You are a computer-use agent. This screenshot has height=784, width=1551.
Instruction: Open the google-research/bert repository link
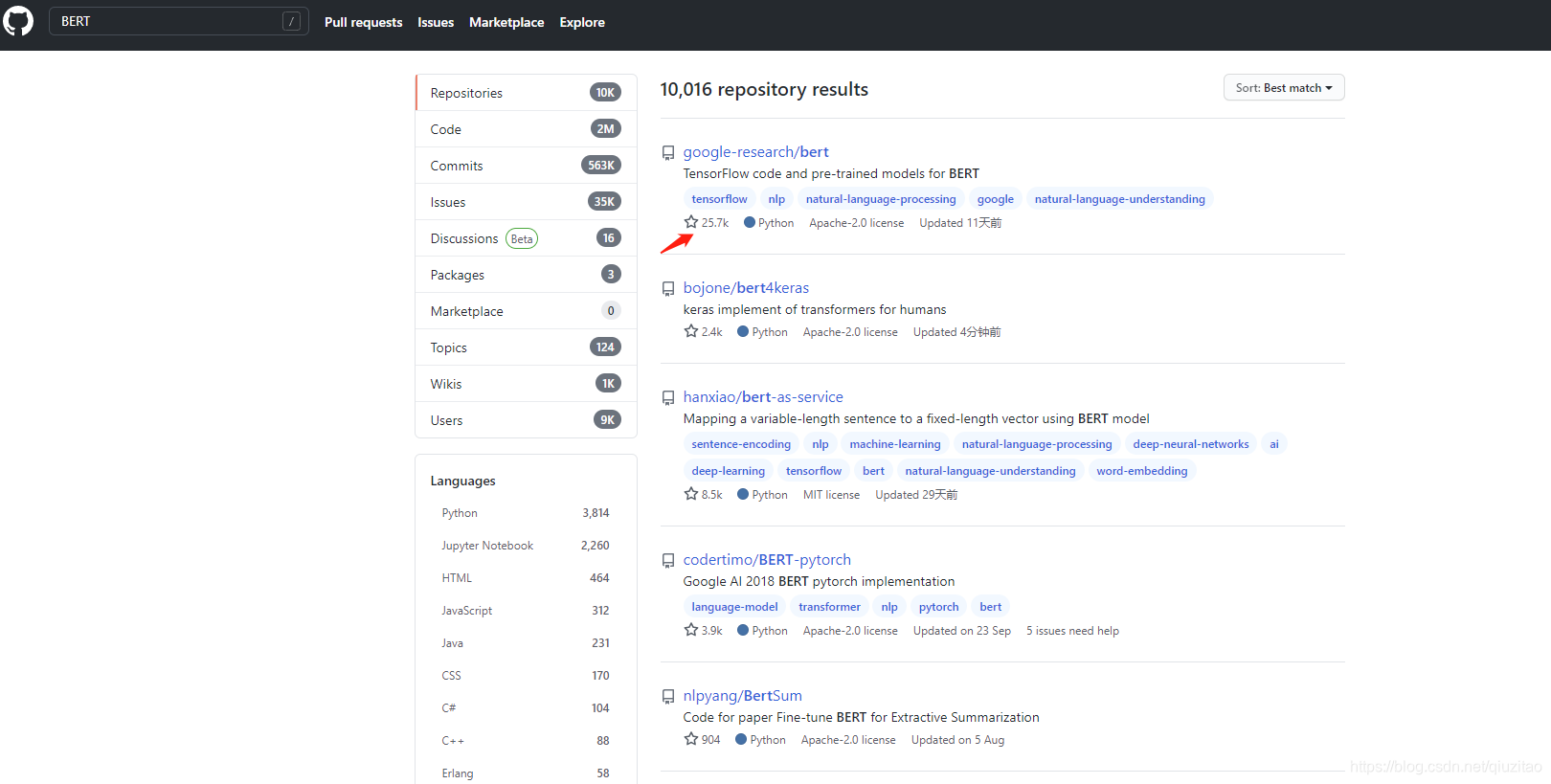[755, 152]
